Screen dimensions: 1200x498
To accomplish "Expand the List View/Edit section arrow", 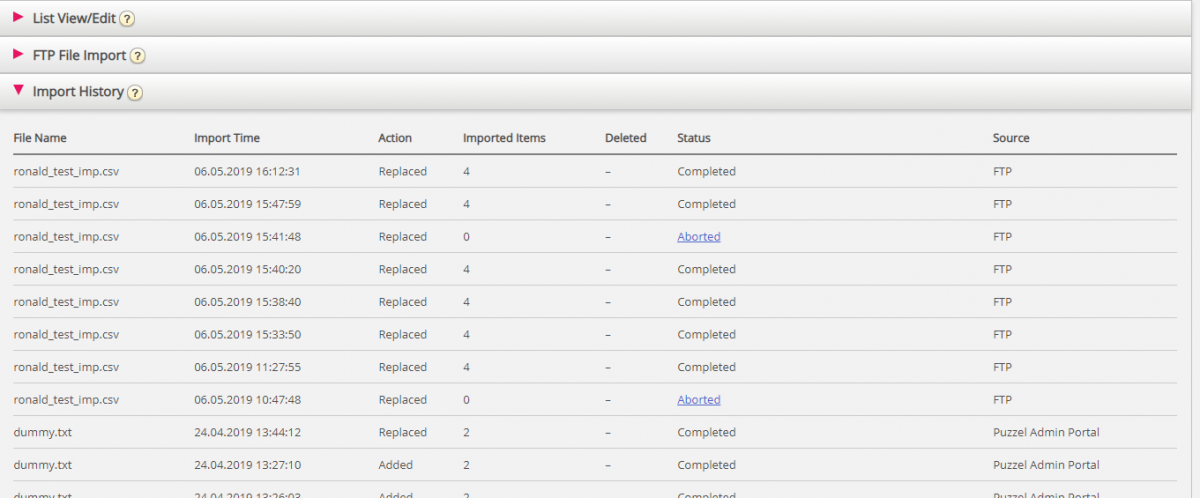I will click(x=18, y=18).
